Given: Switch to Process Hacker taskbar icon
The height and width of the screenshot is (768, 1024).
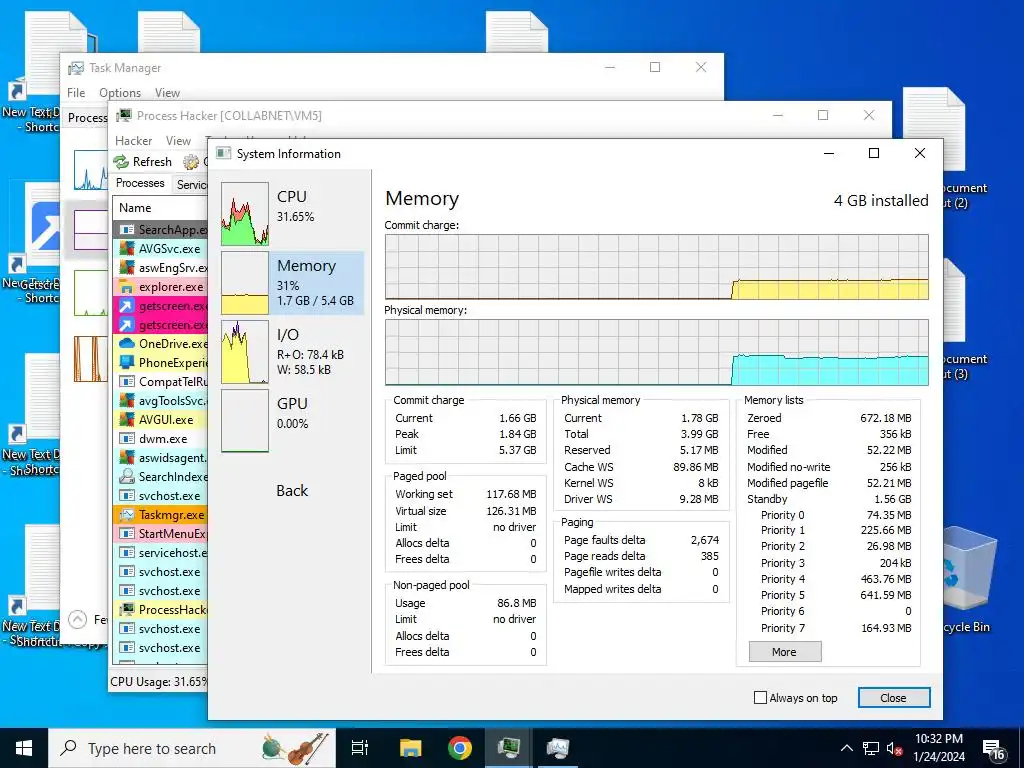Looking at the screenshot, I should [x=509, y=748].
